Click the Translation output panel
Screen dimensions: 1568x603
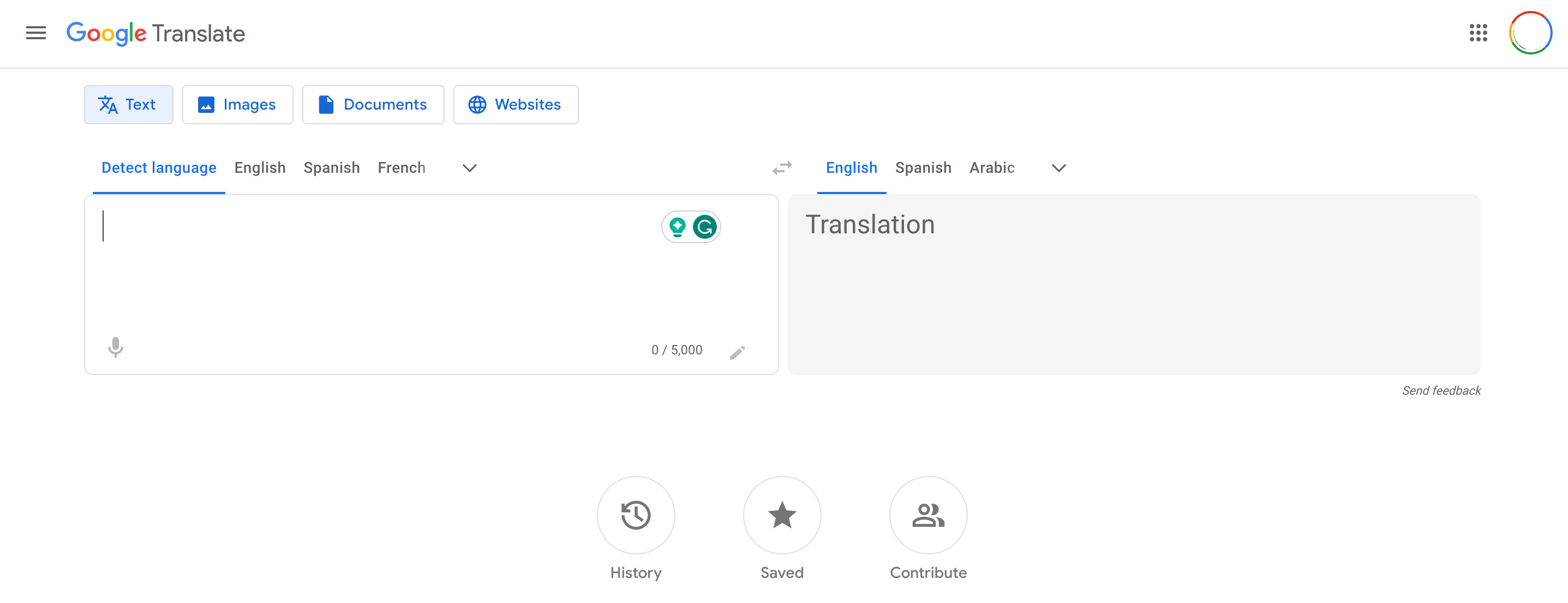click(1133, 284)
